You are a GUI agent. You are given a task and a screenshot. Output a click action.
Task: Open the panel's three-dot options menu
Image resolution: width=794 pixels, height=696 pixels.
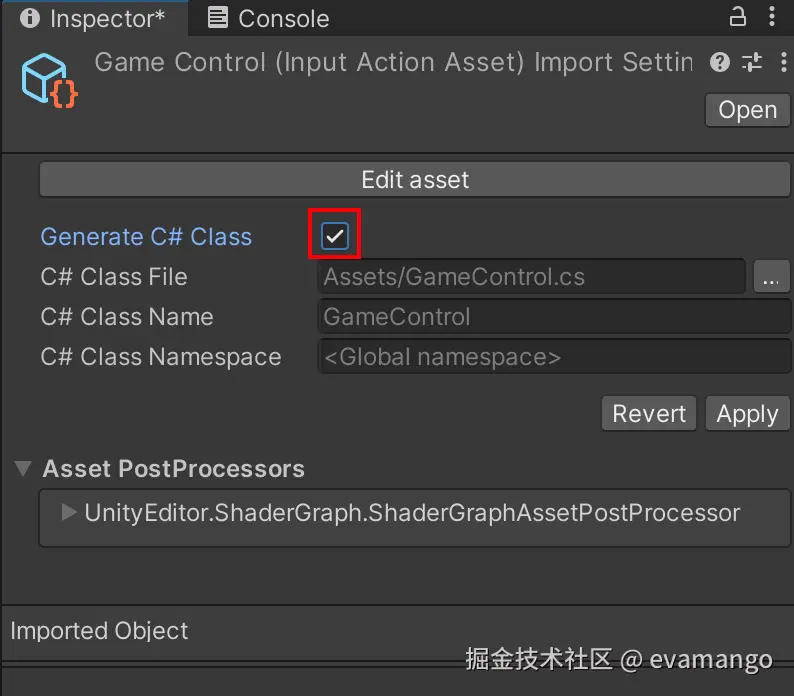[x=772, y=17]
